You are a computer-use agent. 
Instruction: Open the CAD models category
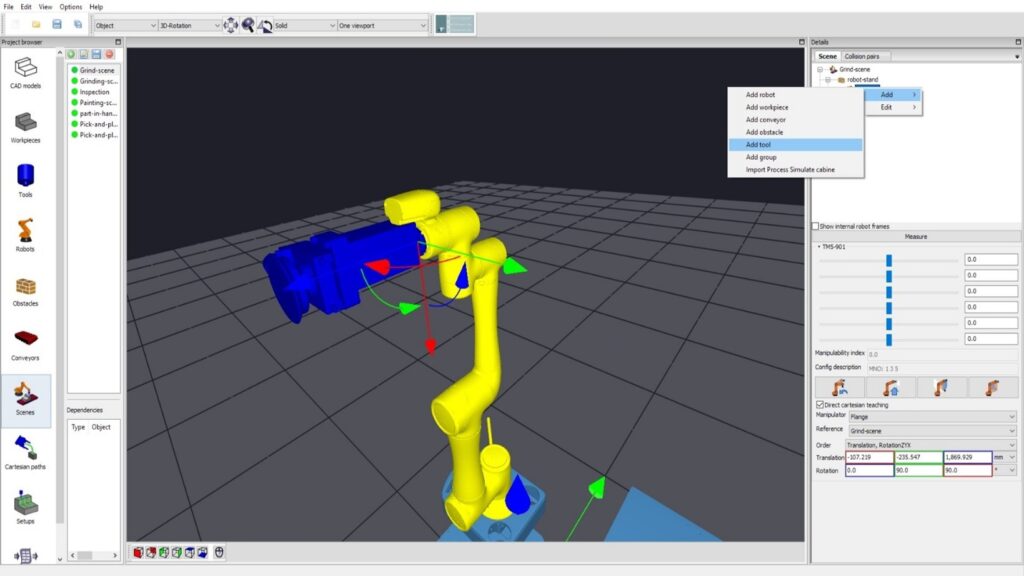coord(26,72)
